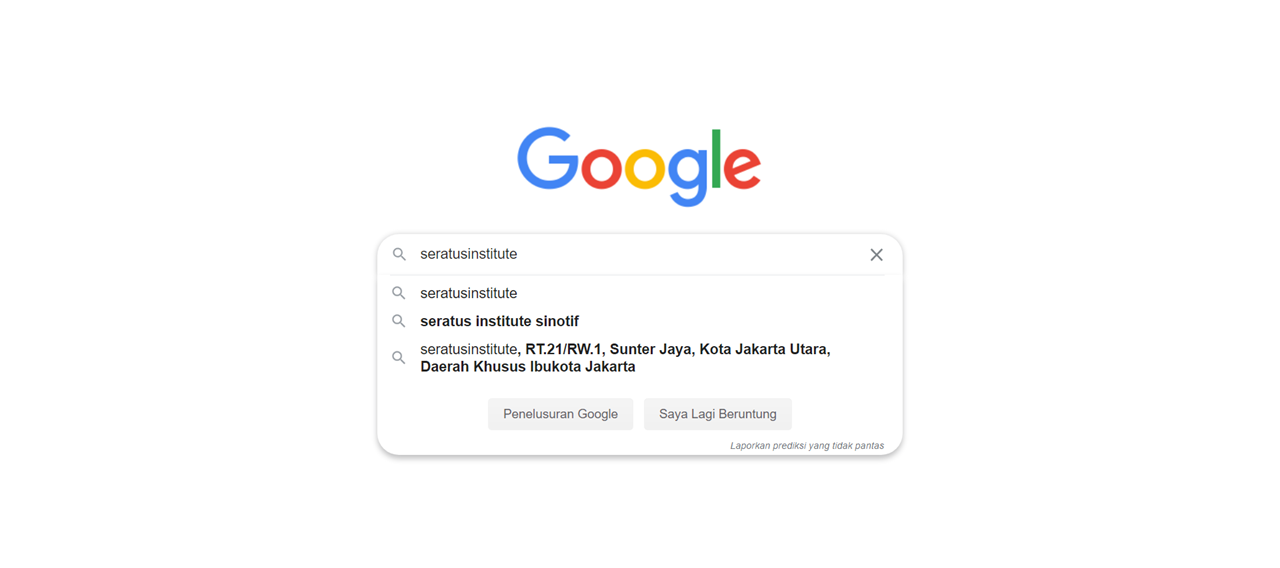Select the first 'seratusinstitute' suggestion
This screenshot has height=568, width=1280.
(640, 293)
